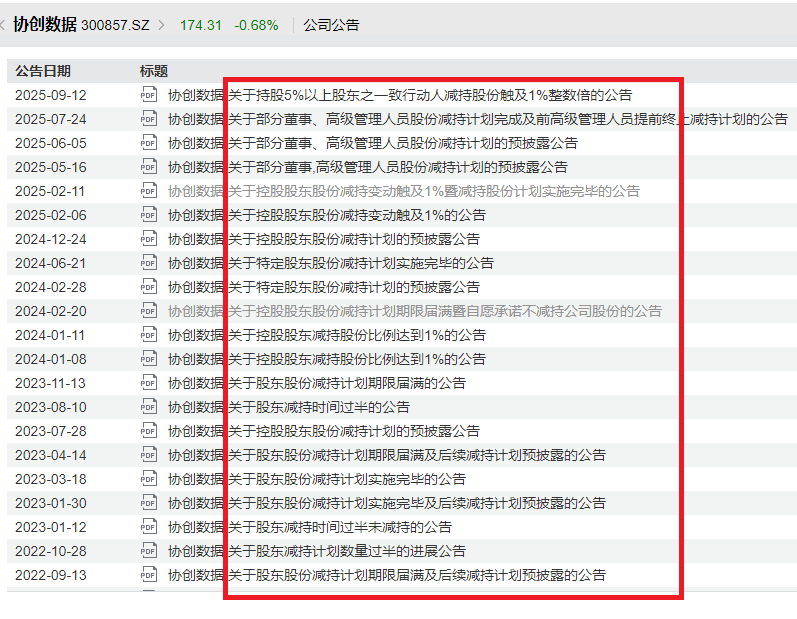The width and height of the screenshot is (797, 619).
Task: Open PDF icon in 2024-01-11 row
Action: click(149, 334)
